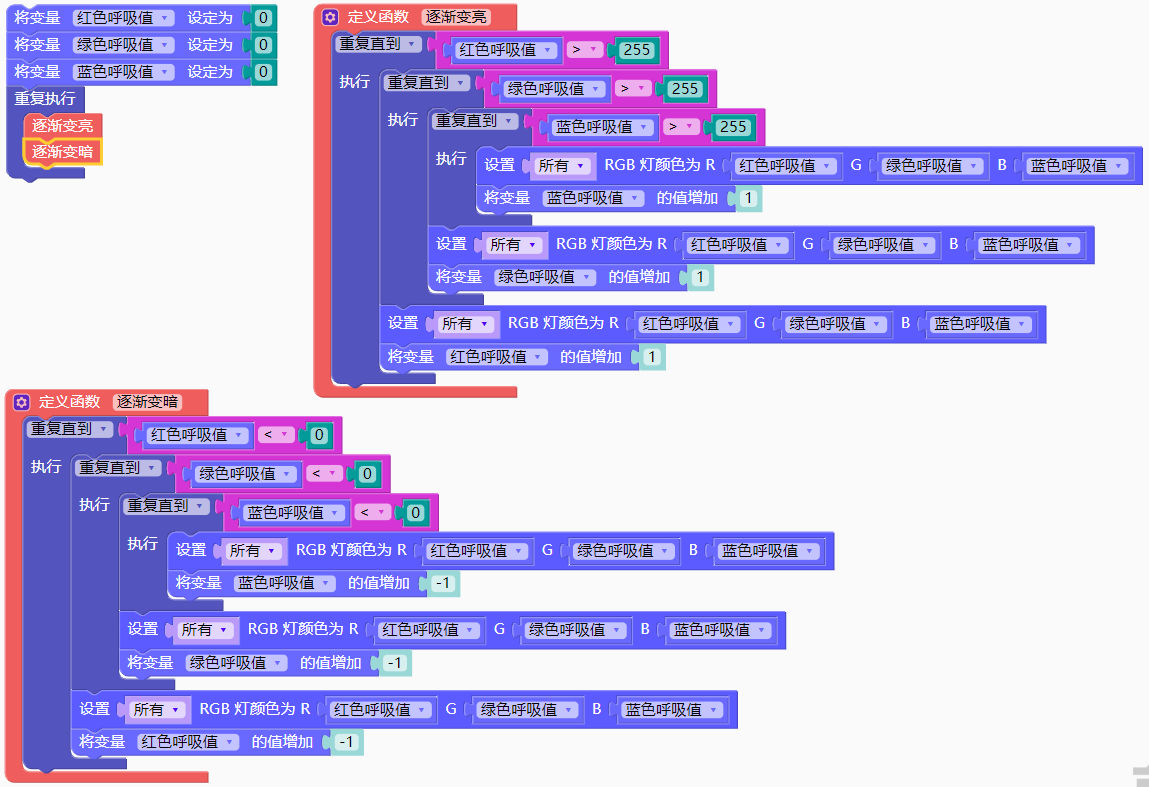The image size is (1149, 787).
Task: Edit function name field 逐渐变亮 in definition
Action: pos(455,17)
